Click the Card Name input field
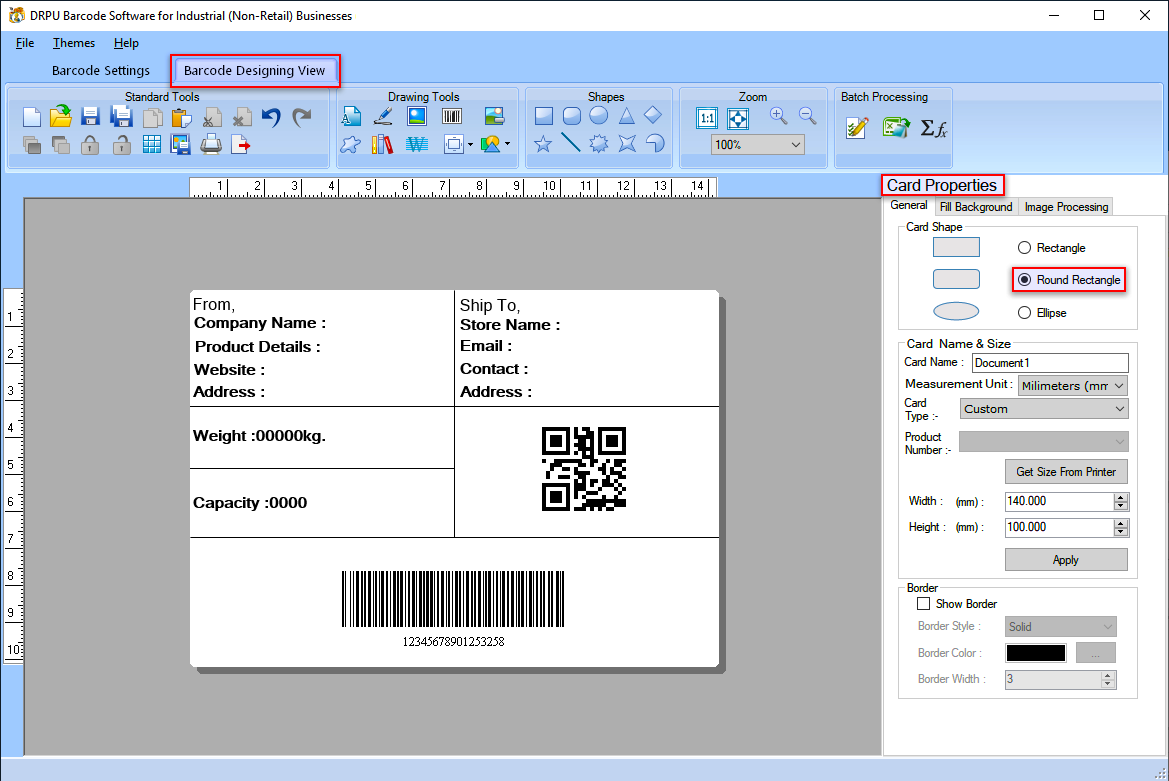The image size is (1169, 781). tap(1050, 363)
